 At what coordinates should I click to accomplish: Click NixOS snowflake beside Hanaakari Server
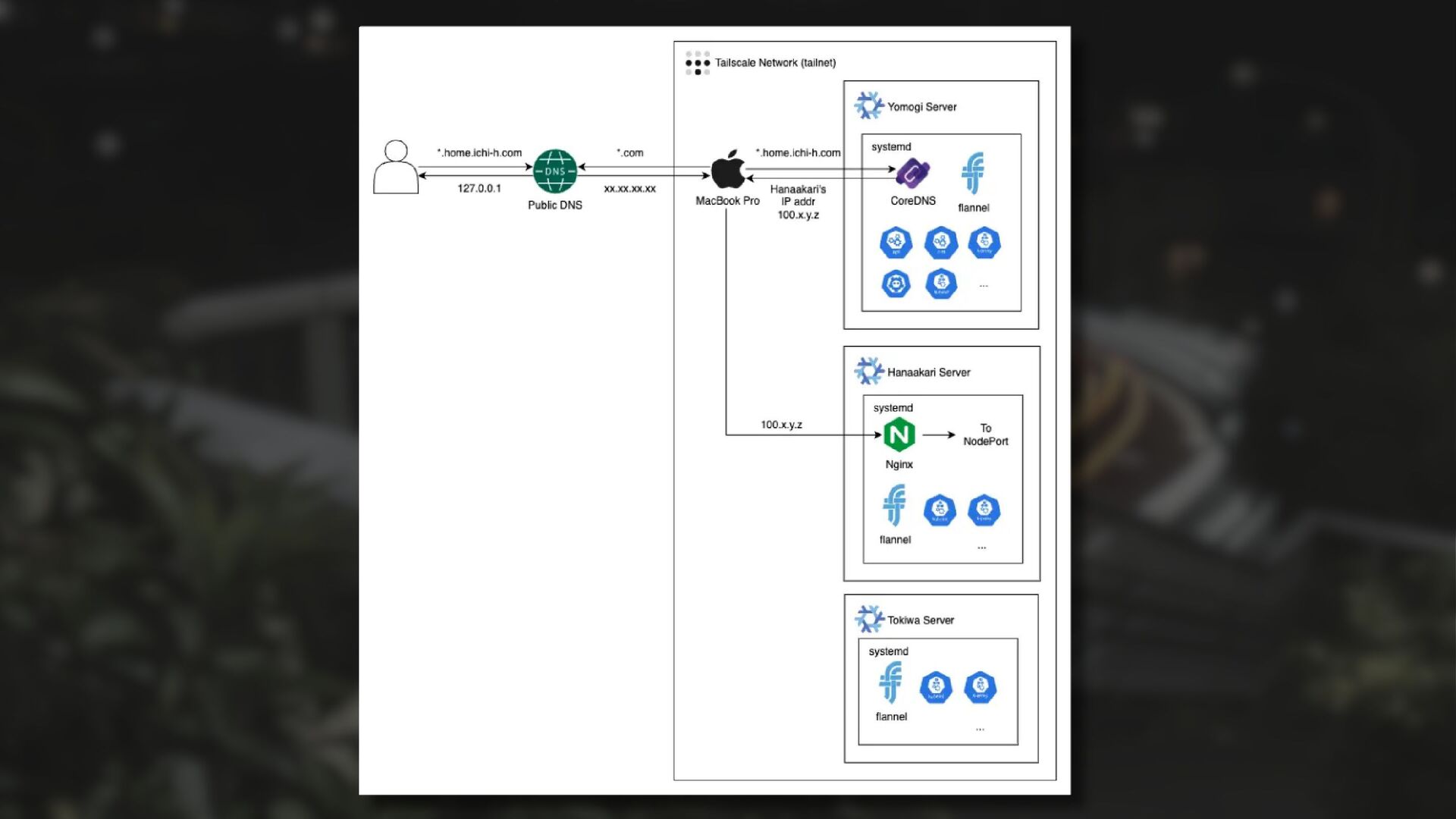[869, 372]
